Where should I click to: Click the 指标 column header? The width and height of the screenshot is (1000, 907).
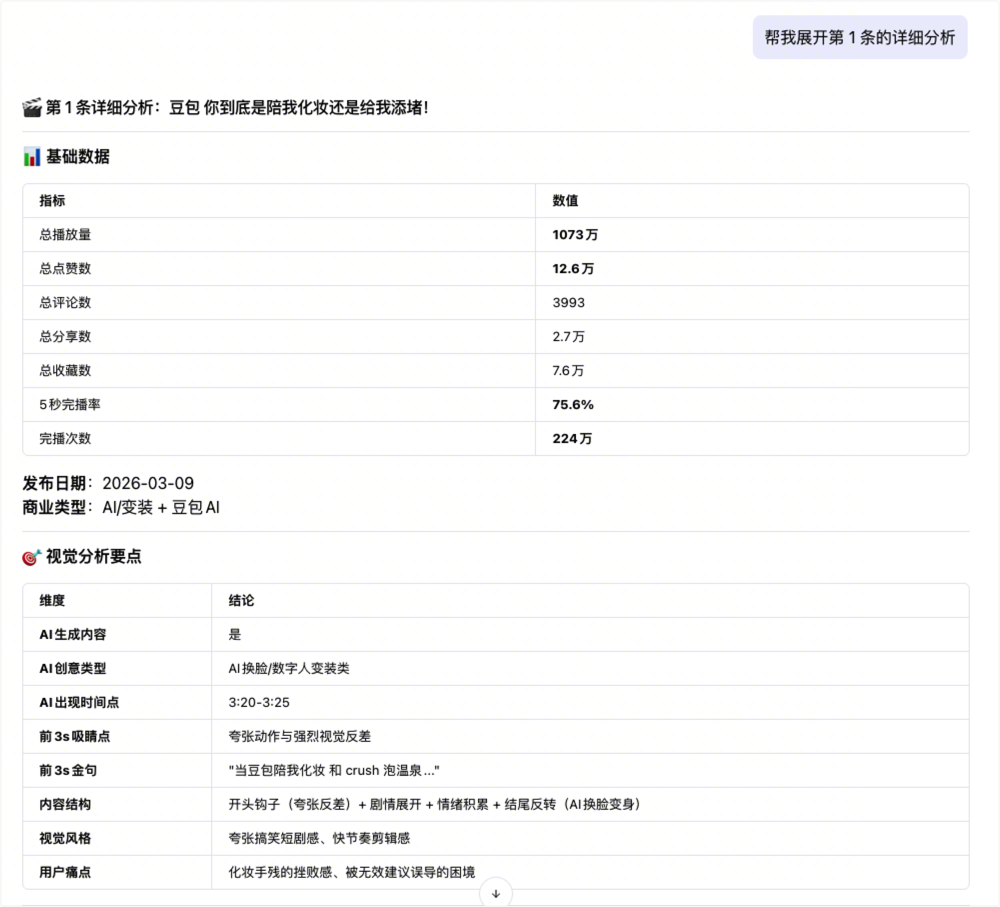coord(52,201)
